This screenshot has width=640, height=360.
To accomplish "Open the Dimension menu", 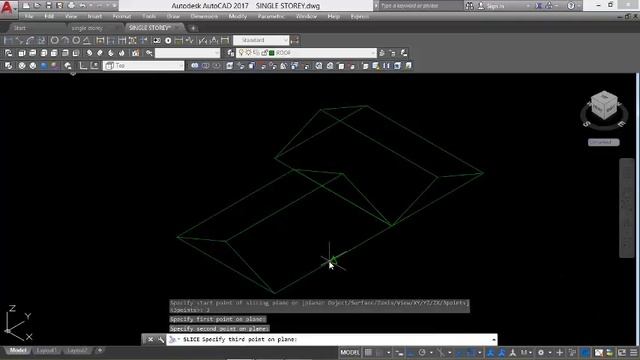I will click(x=204, y=17).
